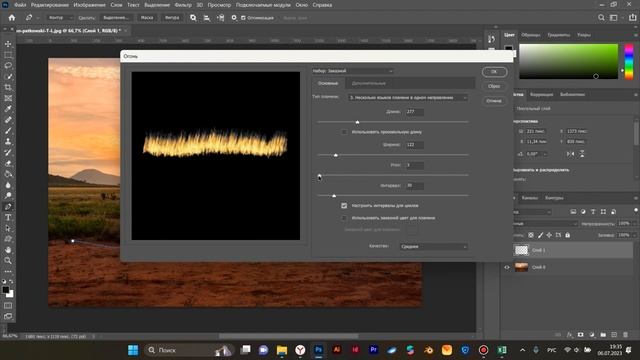The width and height of the screenshot is (640, 360).
Task: Select the Clone Stamp tool
Action: click(x=8, y=142)
